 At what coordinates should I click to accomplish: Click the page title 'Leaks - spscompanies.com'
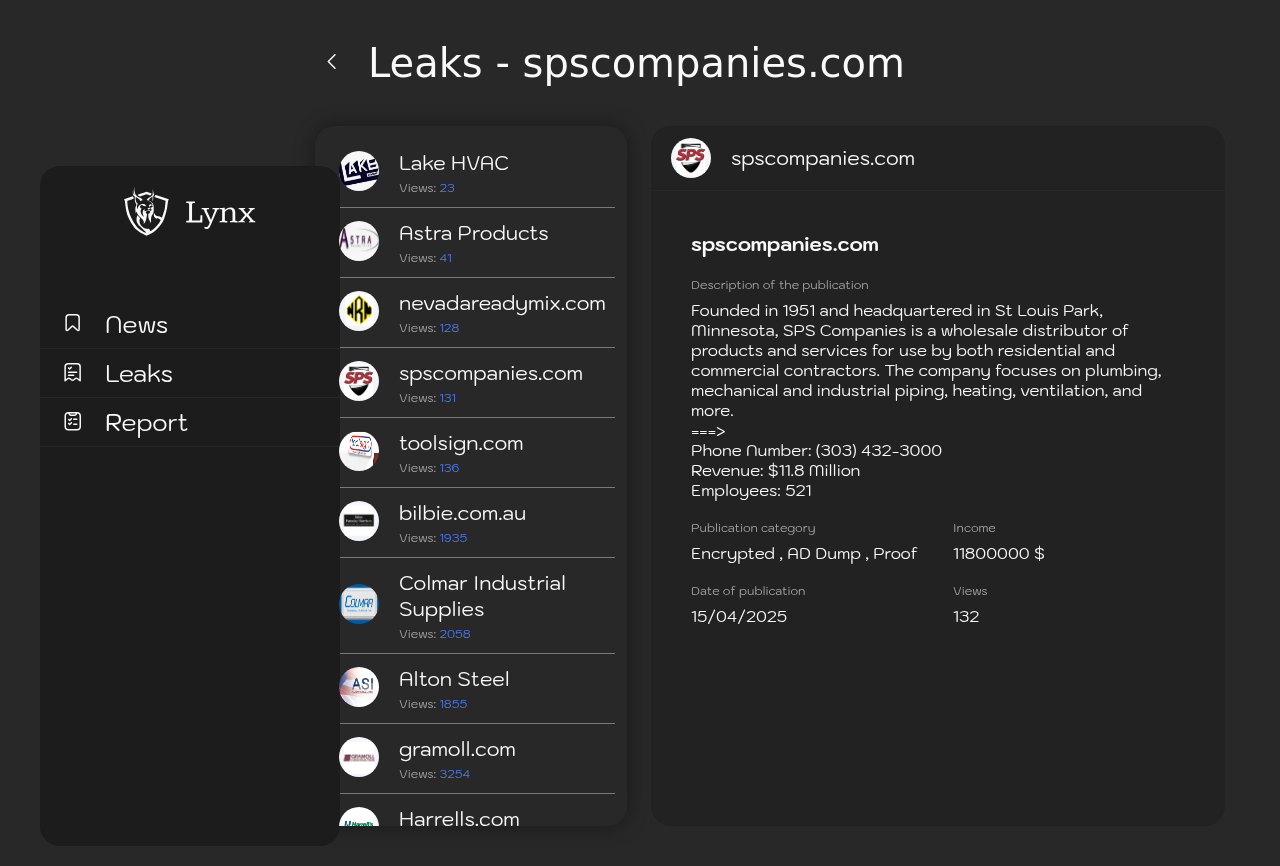[x=636, y=63]
